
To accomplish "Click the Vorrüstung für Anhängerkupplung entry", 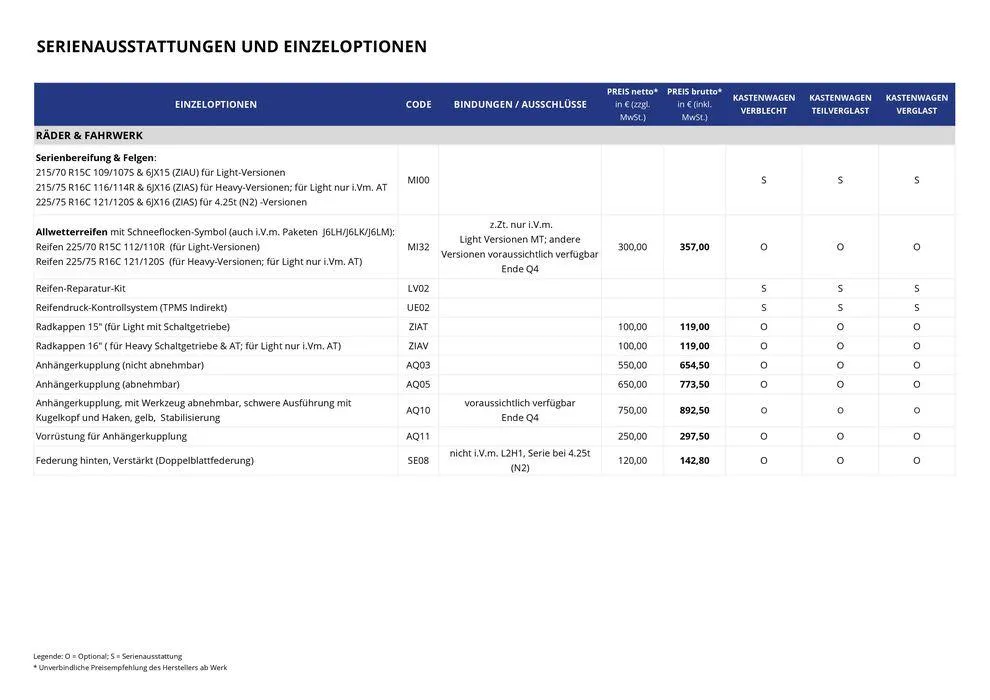I will click(111, 437).
